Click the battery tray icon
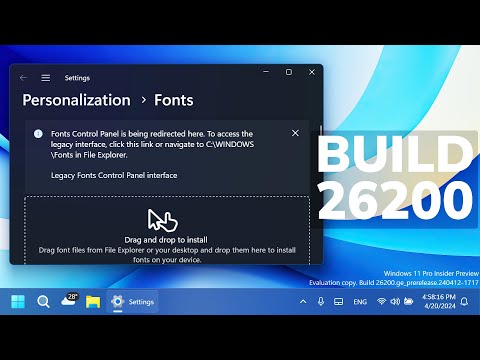Viewport: 480px width, 360px height. pyautogui.click(x=408, y=301)
